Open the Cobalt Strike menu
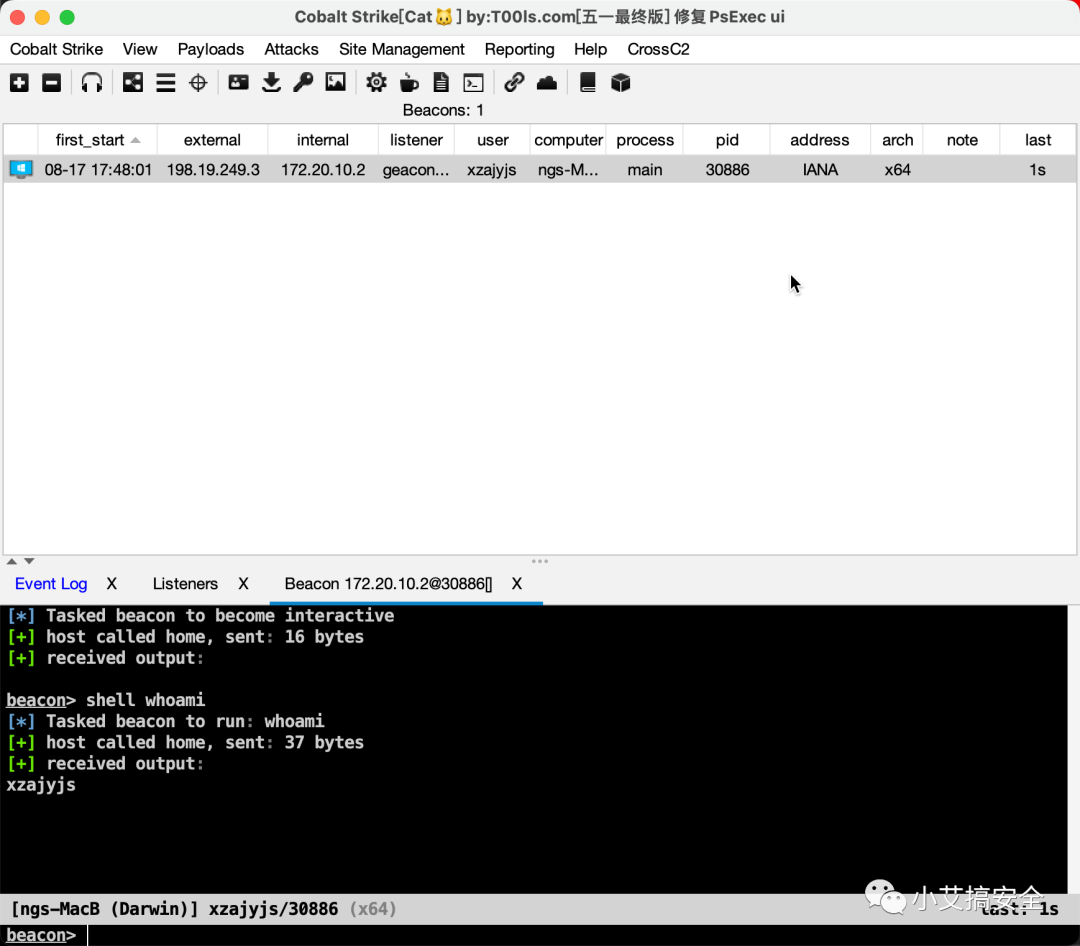The image size is (1080, 946). [56, 50]
